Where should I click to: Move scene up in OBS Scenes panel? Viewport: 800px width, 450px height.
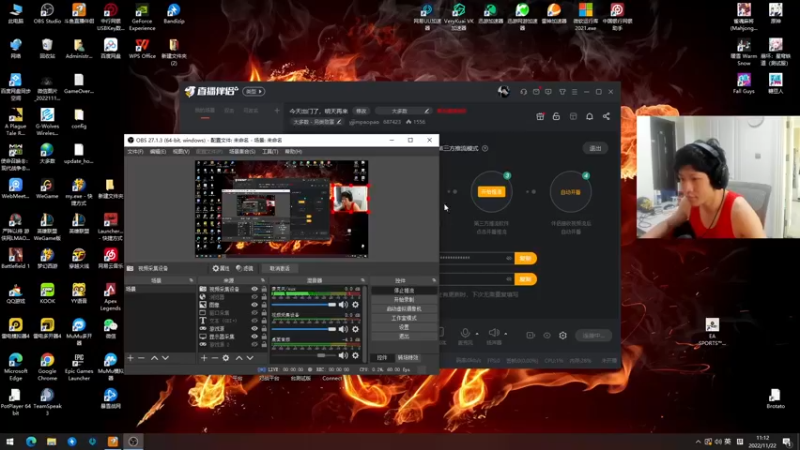click(154, 358)
